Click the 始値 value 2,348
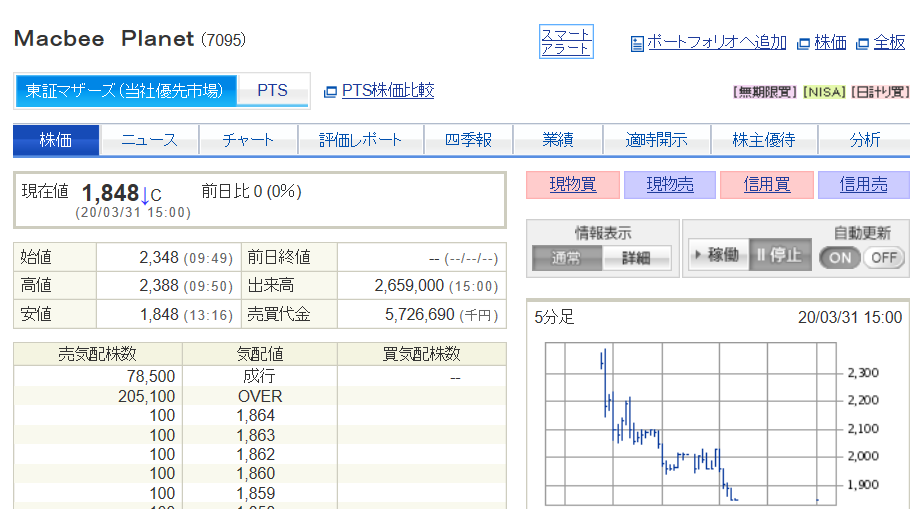This screenshot has width=922, height=509. pos(159,257)
